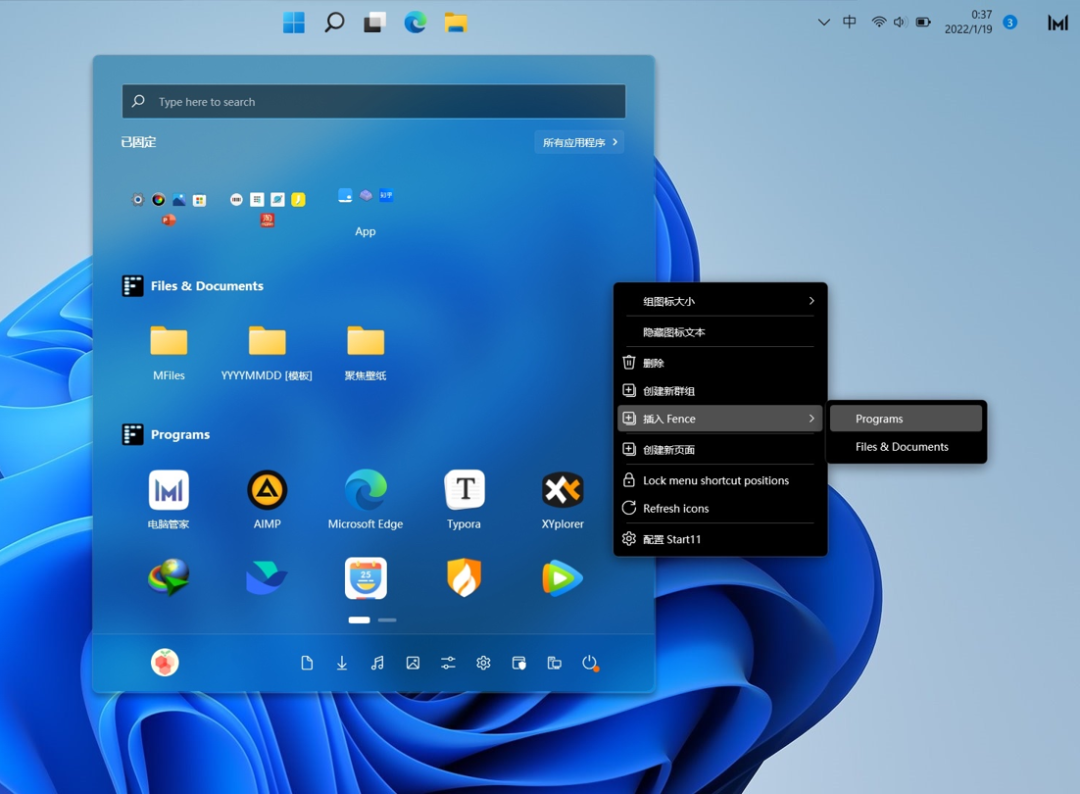Click the Programs fence header icon
The image size is (1080, 794).
132,435
